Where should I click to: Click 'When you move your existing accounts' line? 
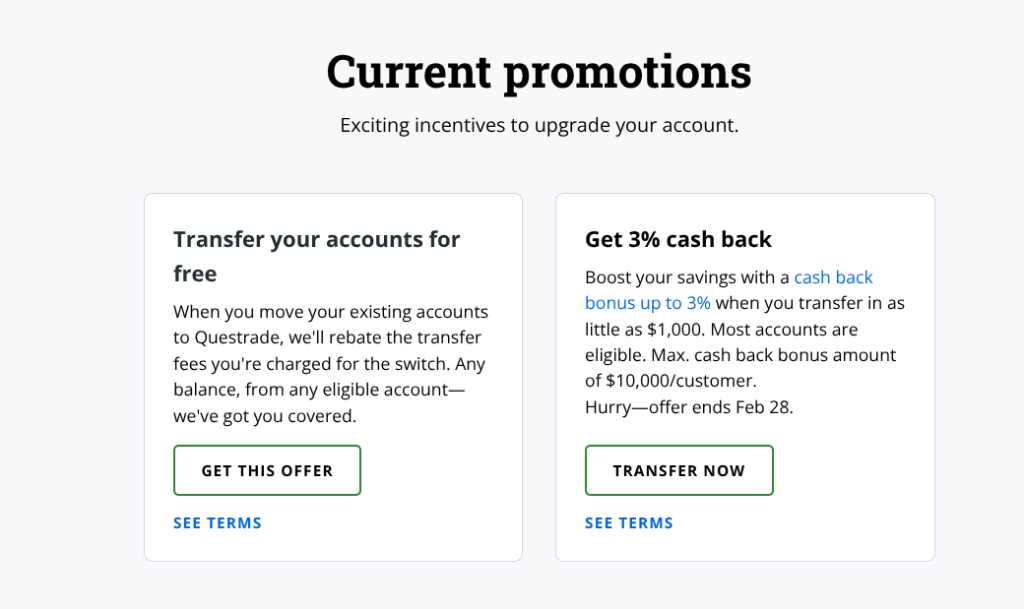click(x=330, y=311)
